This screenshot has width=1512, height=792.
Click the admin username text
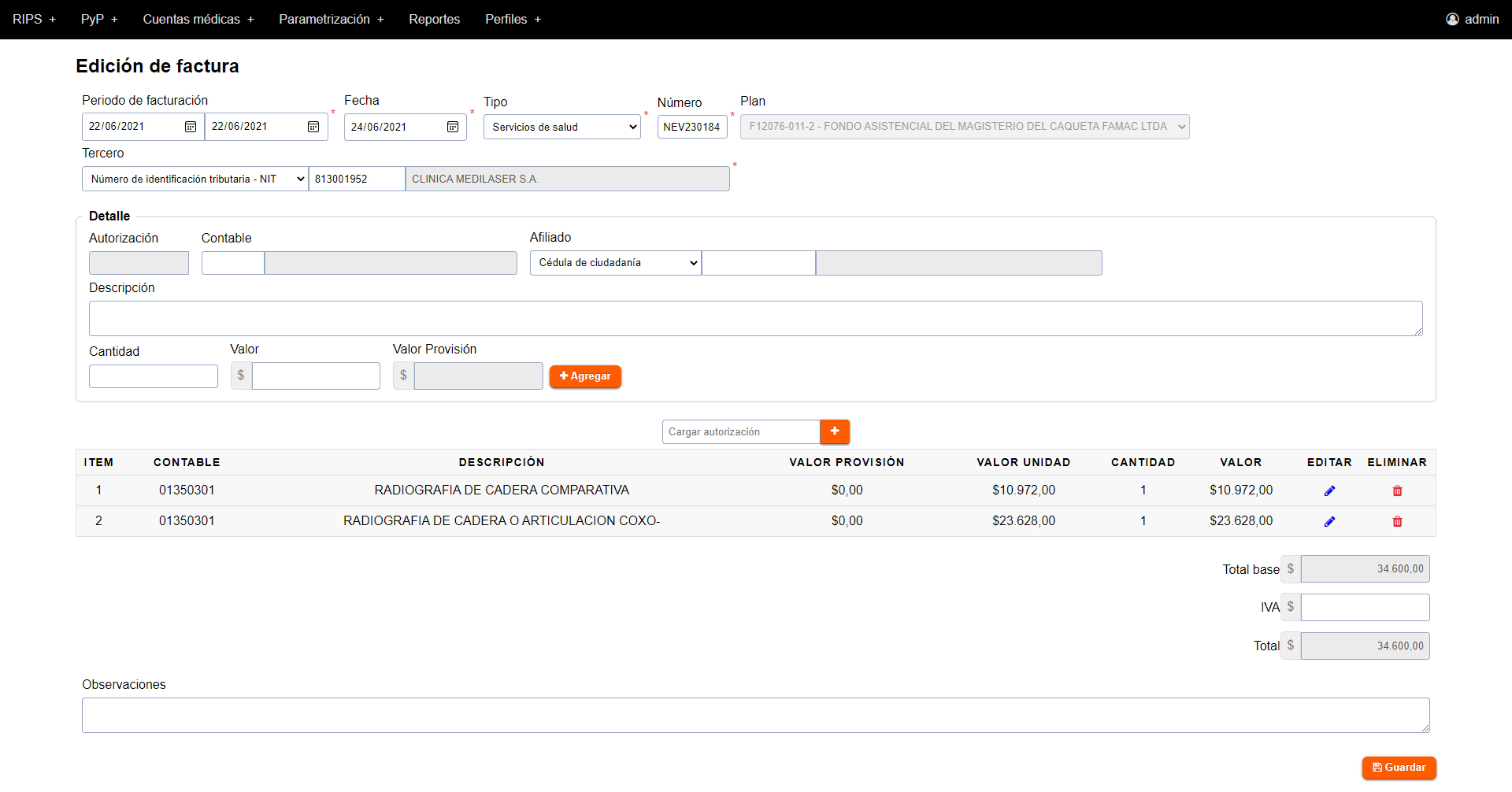click(1482, 19)
